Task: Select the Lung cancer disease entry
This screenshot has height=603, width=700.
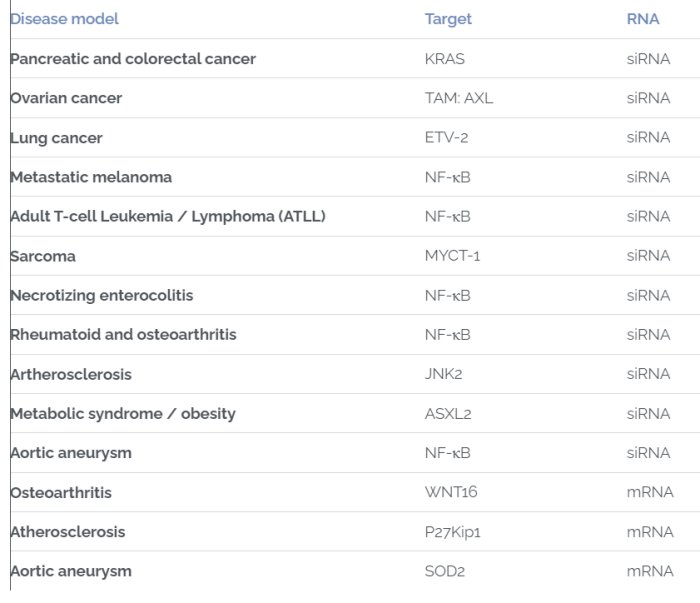Action: click(x=56, y=138)
